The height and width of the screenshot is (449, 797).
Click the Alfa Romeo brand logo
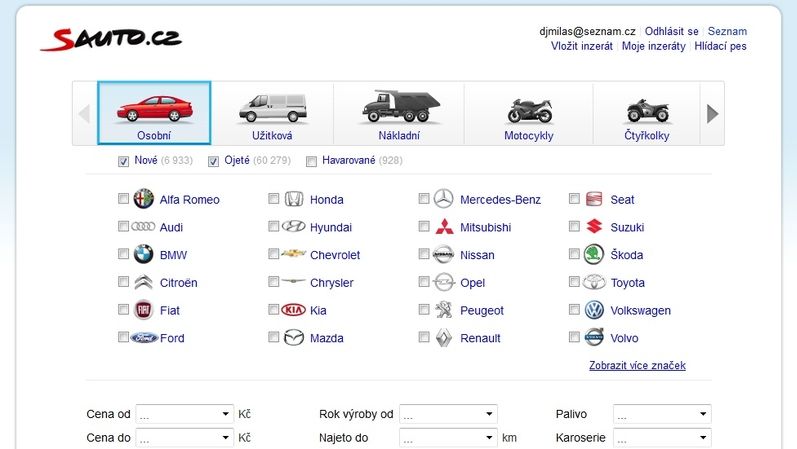[143, 199]
